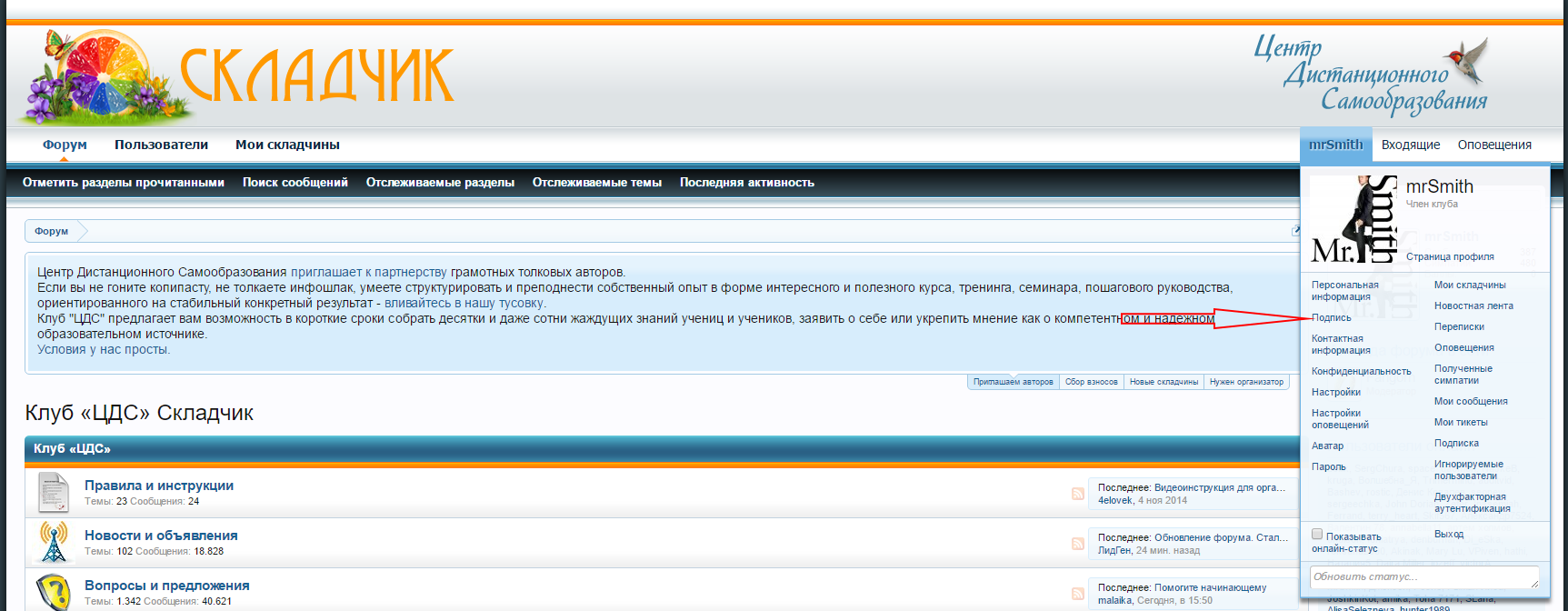Open Новостная лента in account menu
The height and width of the screenshot is (611, 1568).
(1473, 306)
